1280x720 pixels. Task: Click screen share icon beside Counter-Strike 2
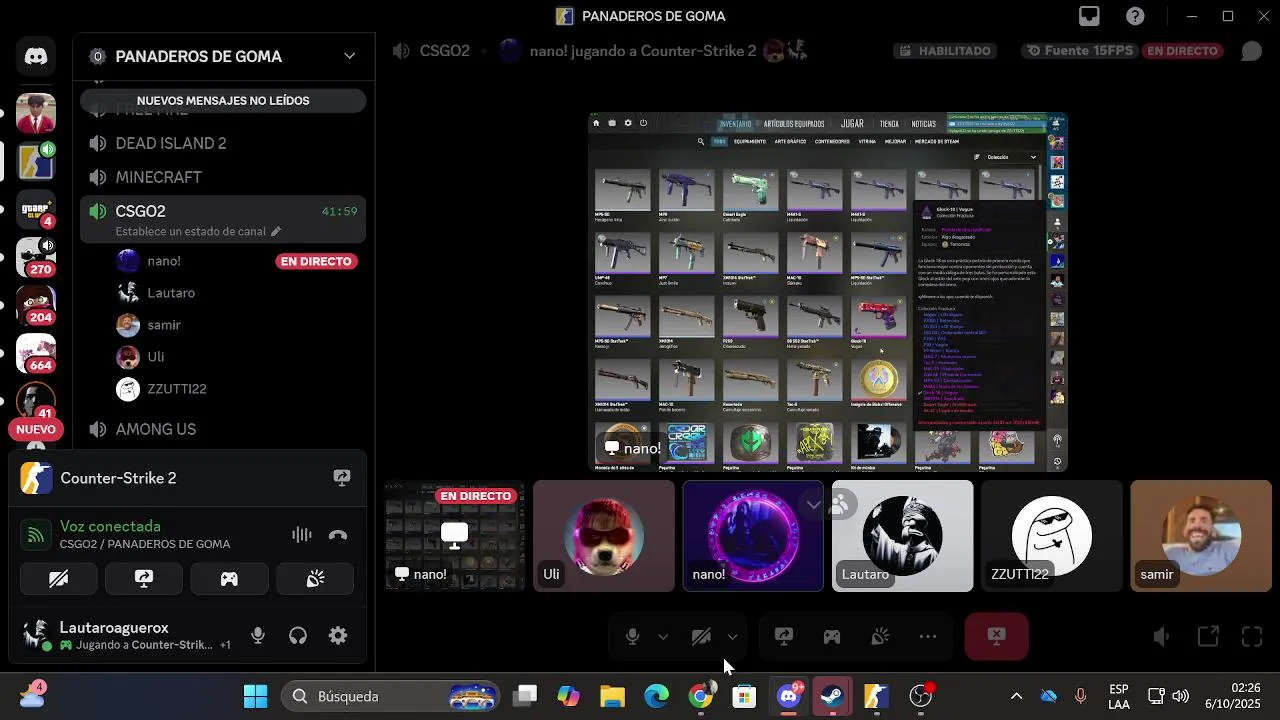tap(342, 478)
